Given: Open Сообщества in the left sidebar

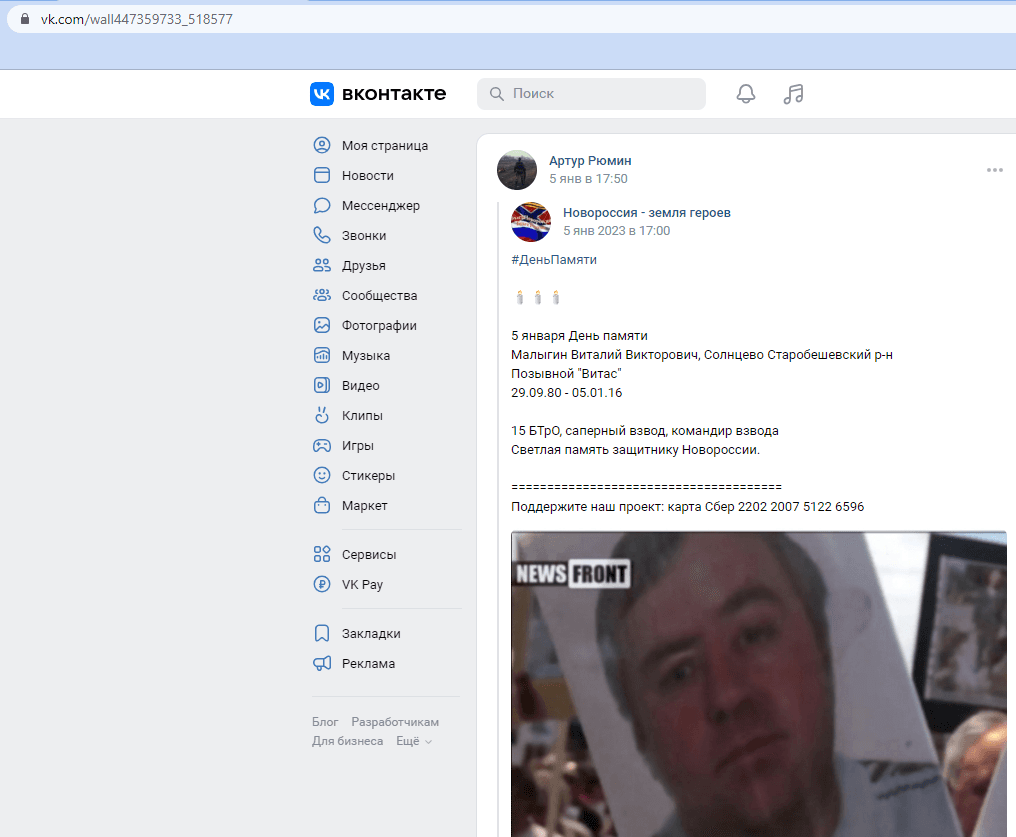Looking at the screenshot, I should (x=379, y=296).
